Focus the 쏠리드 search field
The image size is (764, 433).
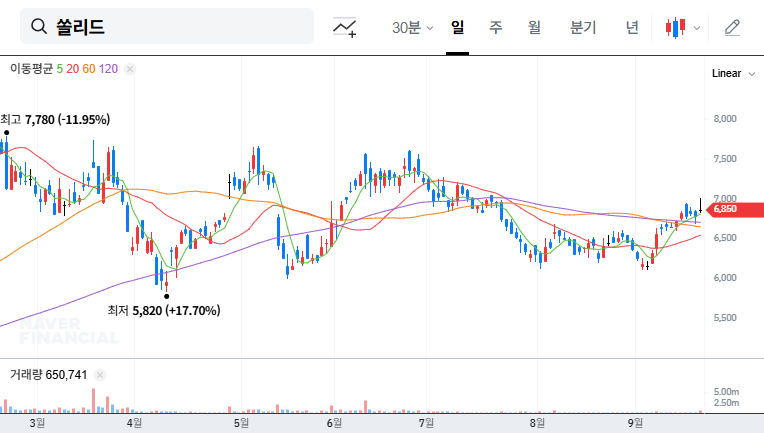tap(167, 26)
